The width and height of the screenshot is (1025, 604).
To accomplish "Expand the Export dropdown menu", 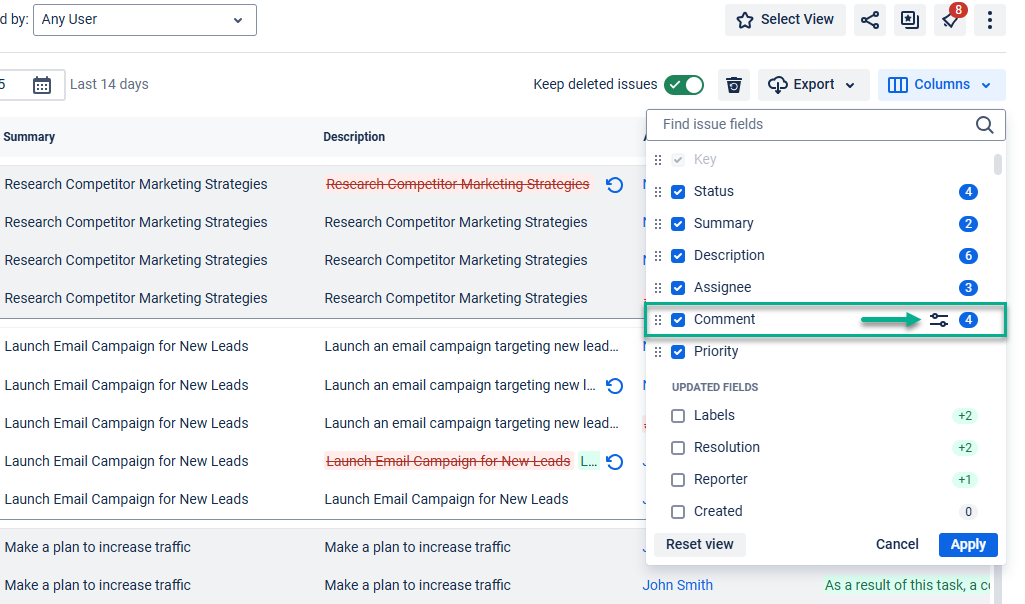I will (813, 85).
